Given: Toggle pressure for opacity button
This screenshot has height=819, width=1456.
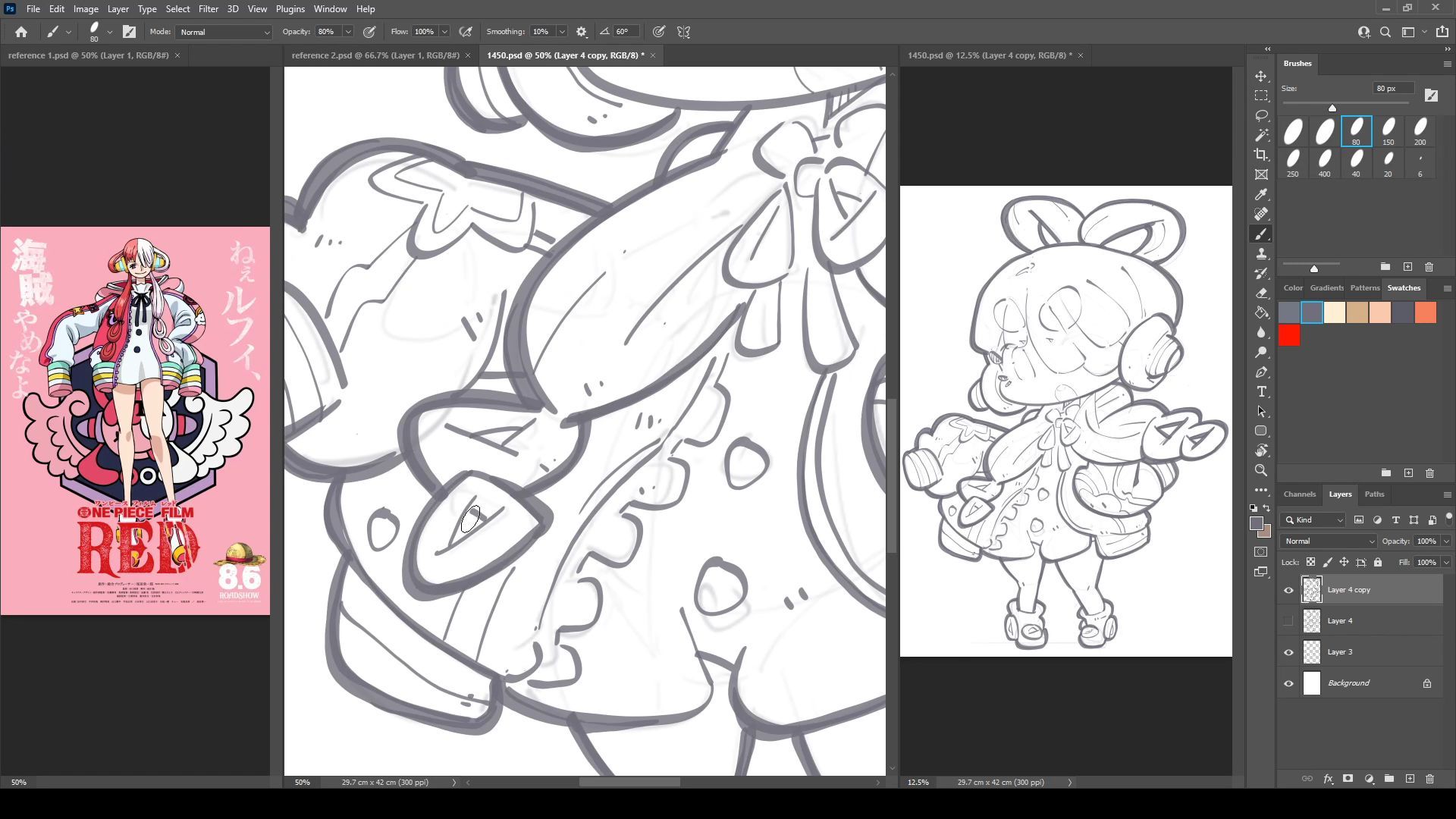Looking at the screenshot, I should [369, 32].
